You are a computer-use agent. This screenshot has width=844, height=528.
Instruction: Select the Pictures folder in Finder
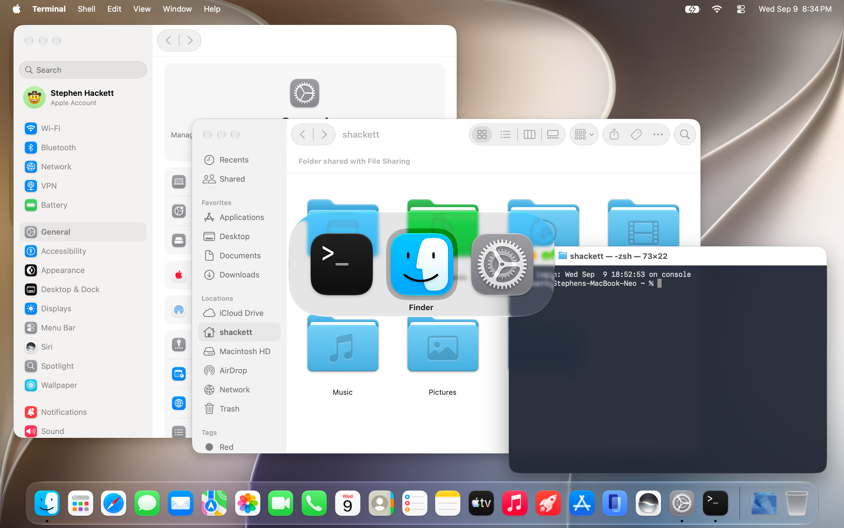442,345
